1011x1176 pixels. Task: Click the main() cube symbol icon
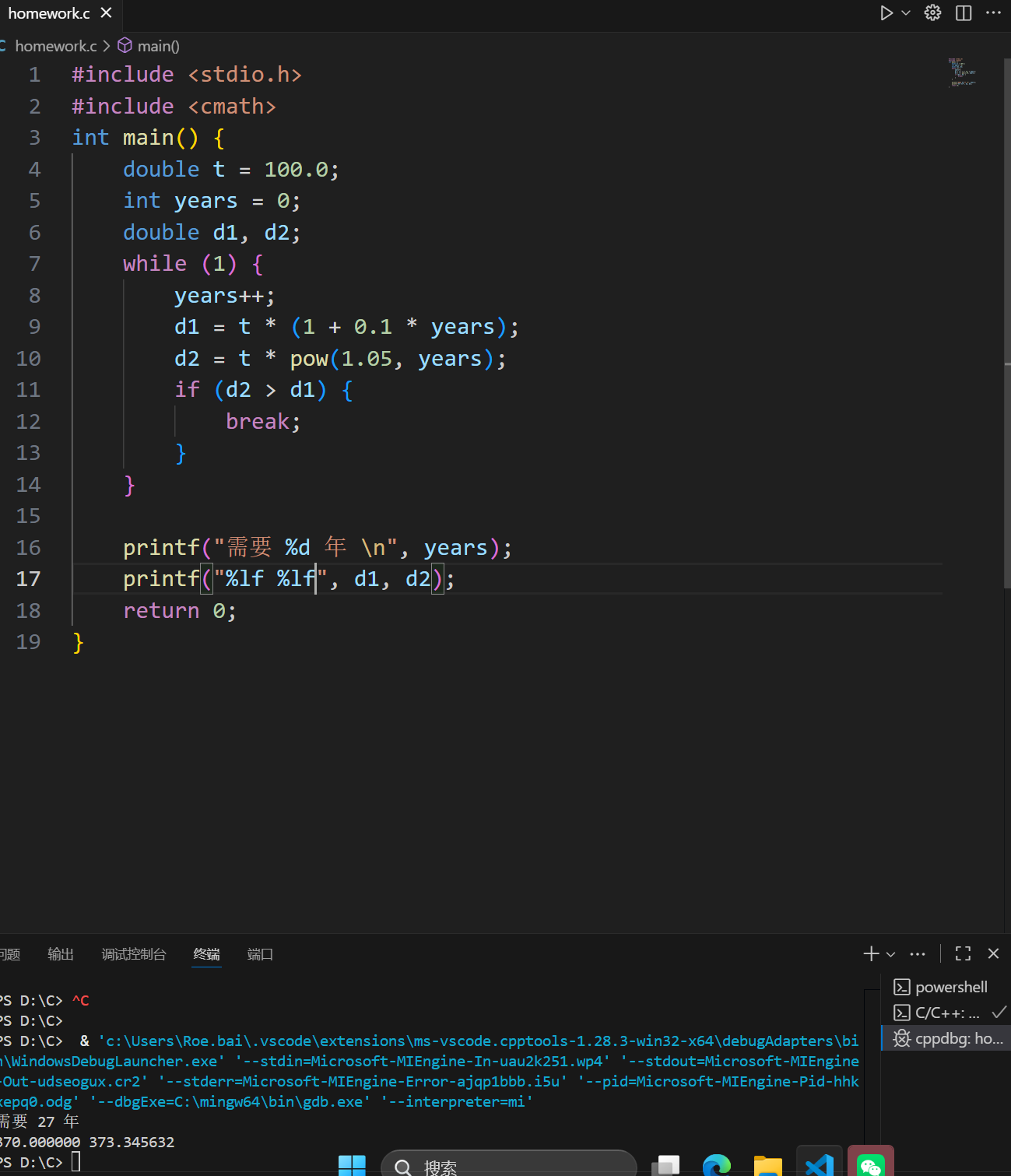coord(125,46)
